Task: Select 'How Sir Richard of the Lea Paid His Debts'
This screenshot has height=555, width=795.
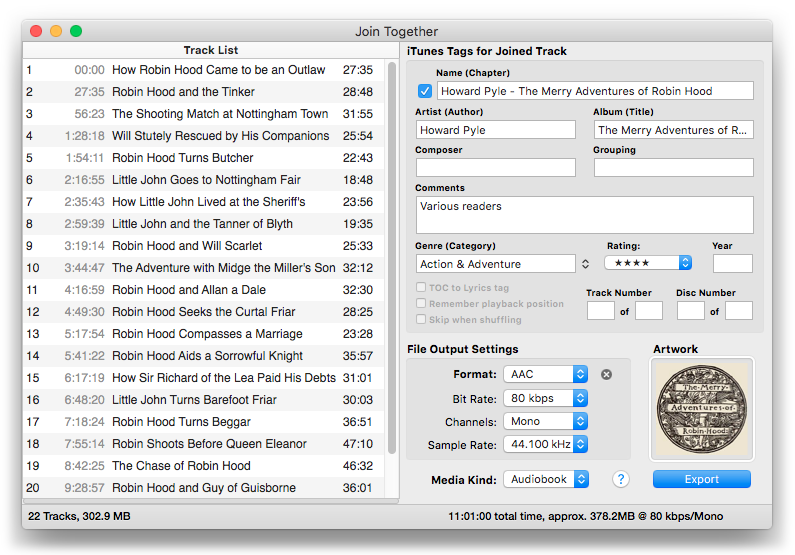Action: pos(203,378)
